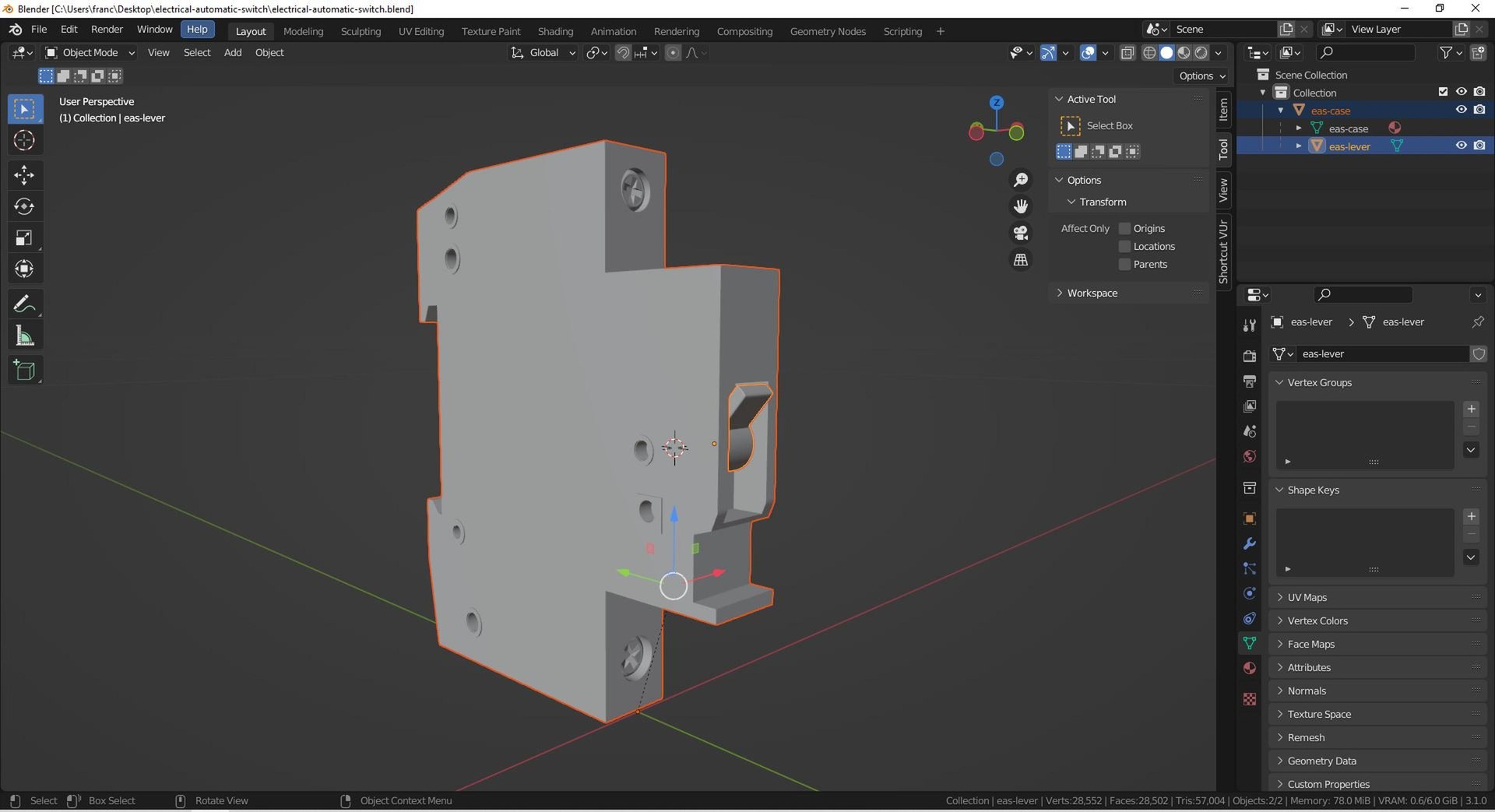Select the Measure tool
The width and height of the screenshot is (1495, 812).
pos(24,336)
